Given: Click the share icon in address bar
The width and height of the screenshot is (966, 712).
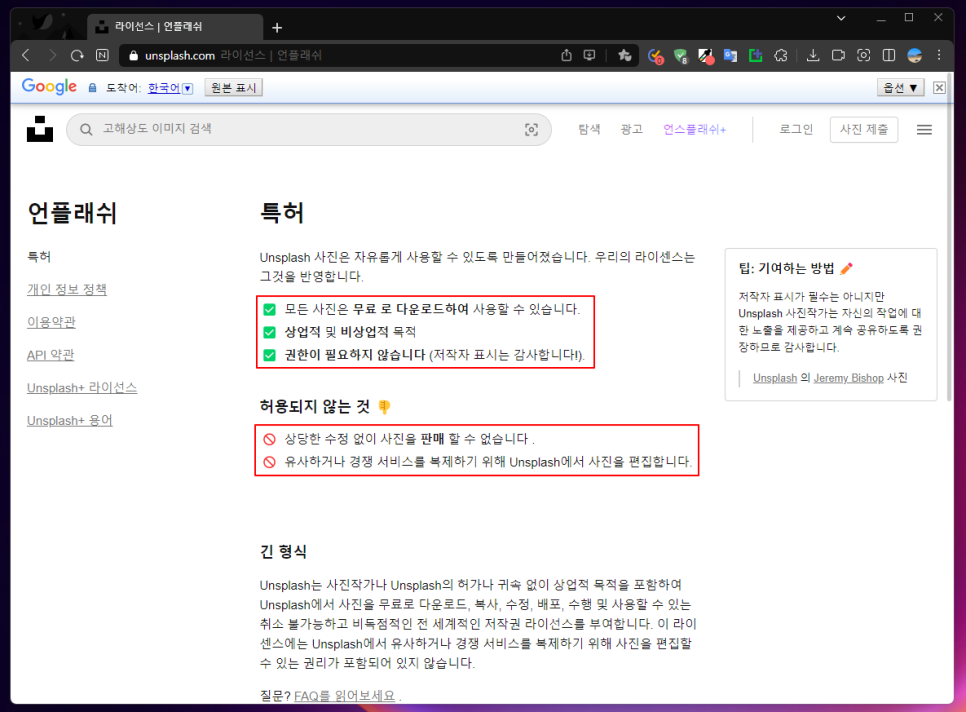Looking at the screenshot, I should coord(566,55).
